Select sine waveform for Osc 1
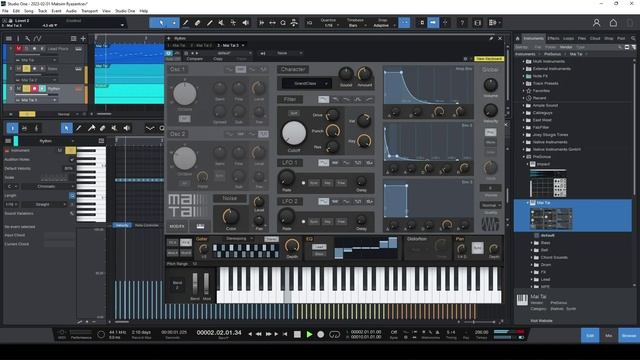The width and height of the screenshot is (640, 360). coord(229,69)
